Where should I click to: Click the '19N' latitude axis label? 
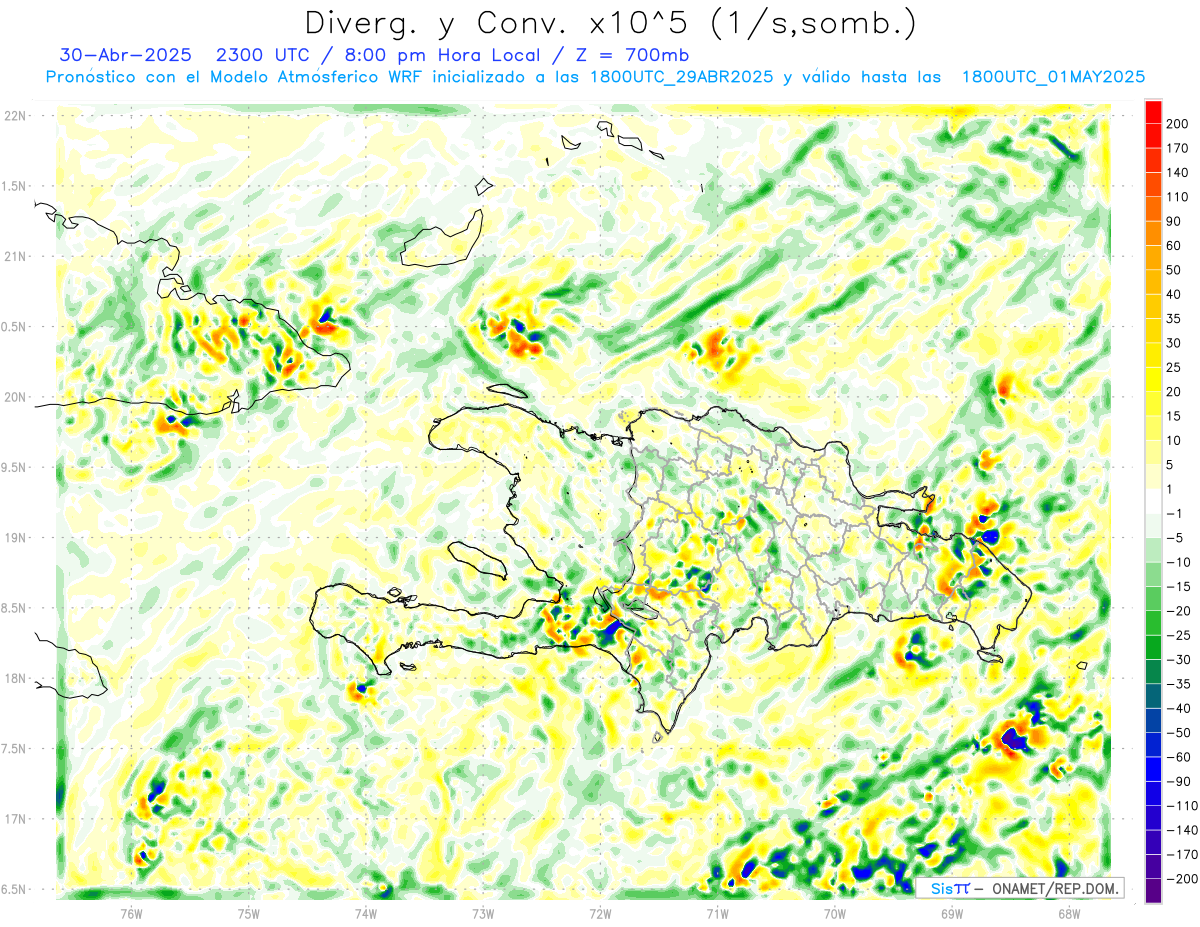pyautogui.click(x=15, y=538)
